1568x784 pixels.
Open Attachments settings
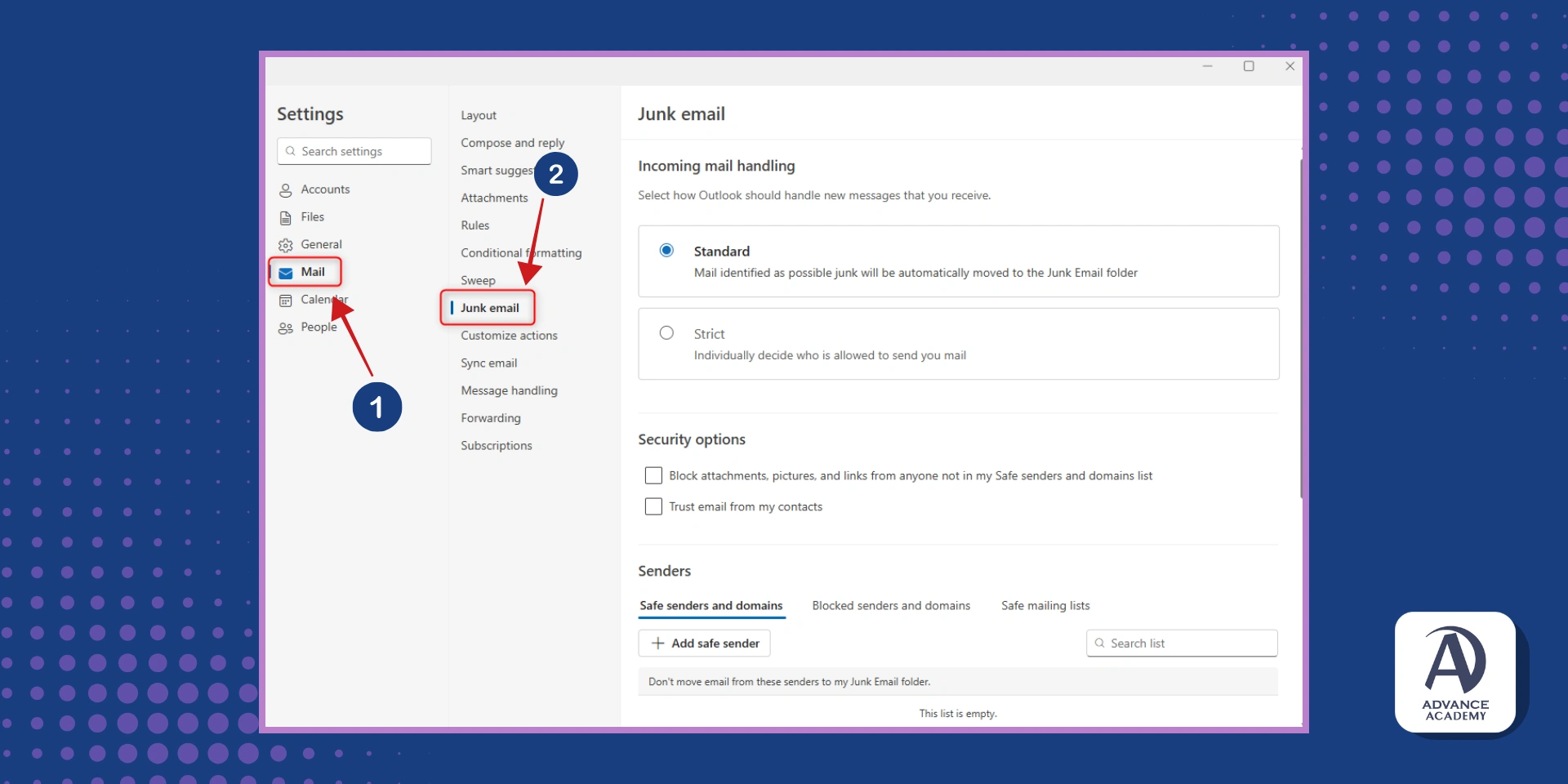[x=494, y=198]
